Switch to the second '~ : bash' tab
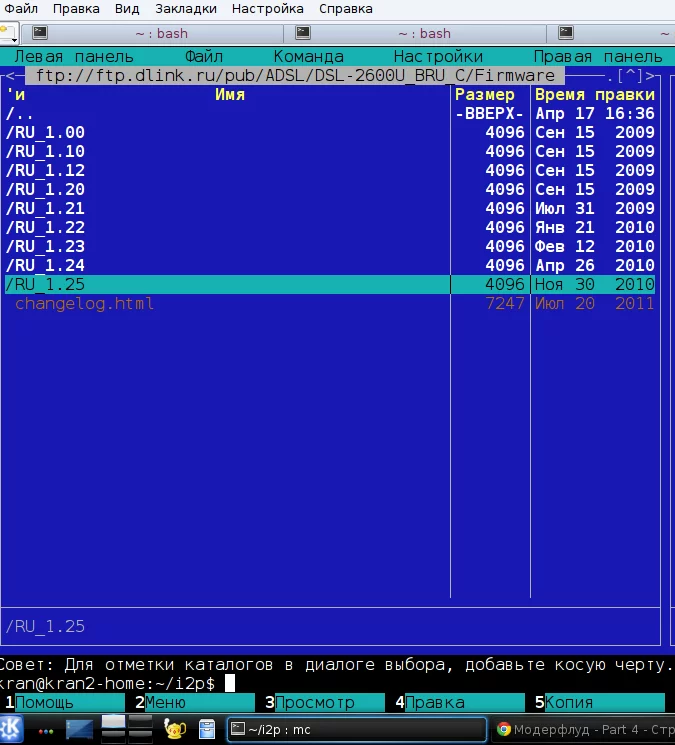 point(415,33)
